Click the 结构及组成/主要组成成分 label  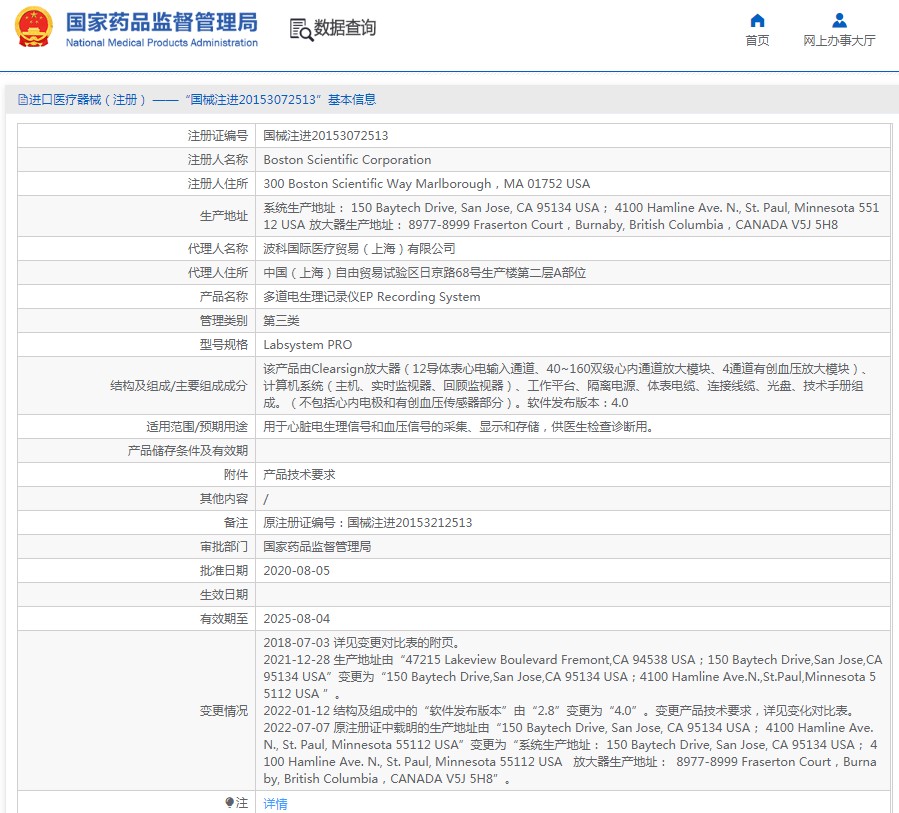(179, 386)
